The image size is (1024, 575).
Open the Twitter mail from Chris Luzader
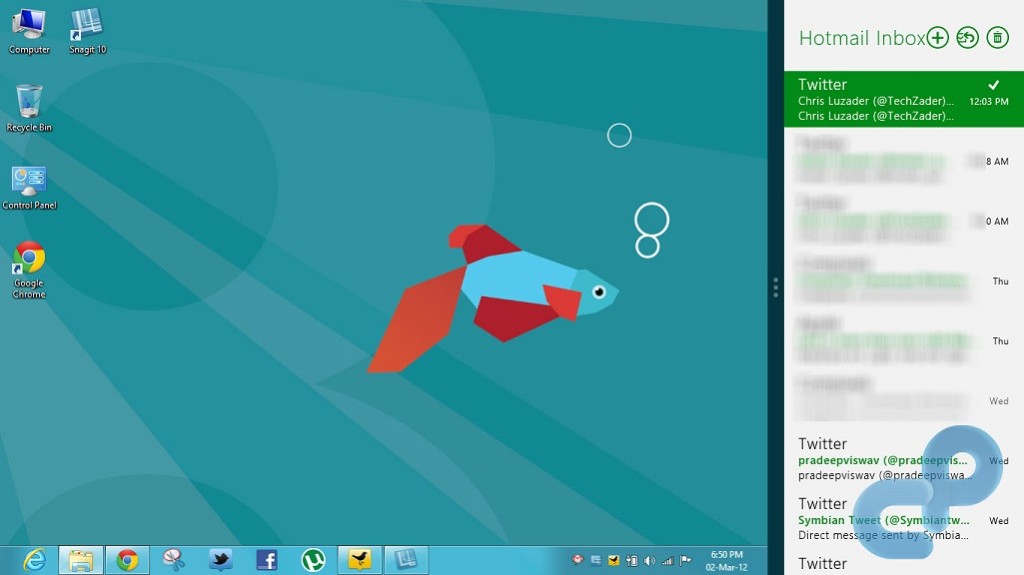[x=904, y=99]
